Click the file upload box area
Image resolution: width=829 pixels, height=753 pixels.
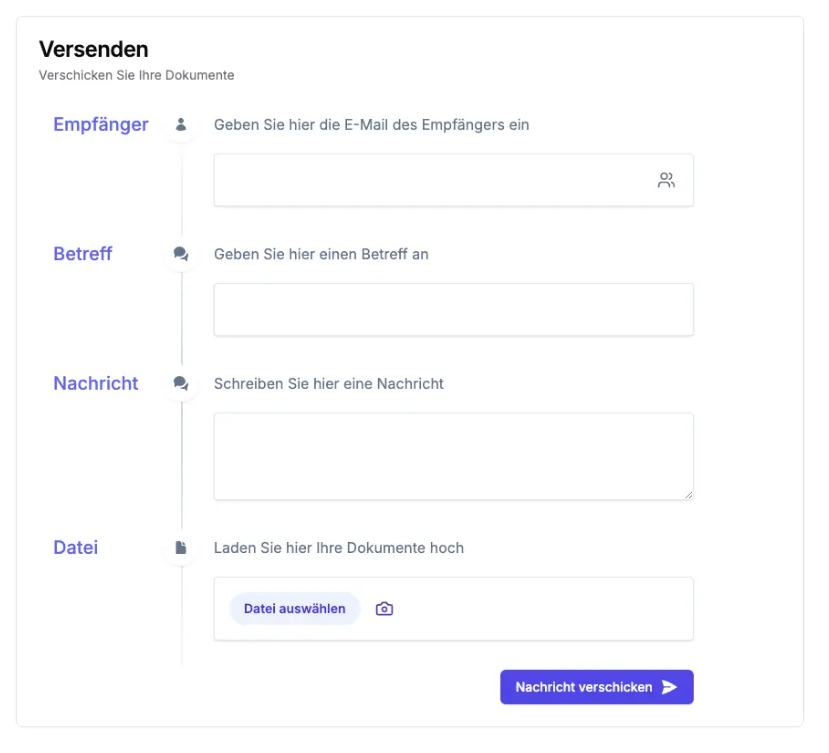[540, 609]
